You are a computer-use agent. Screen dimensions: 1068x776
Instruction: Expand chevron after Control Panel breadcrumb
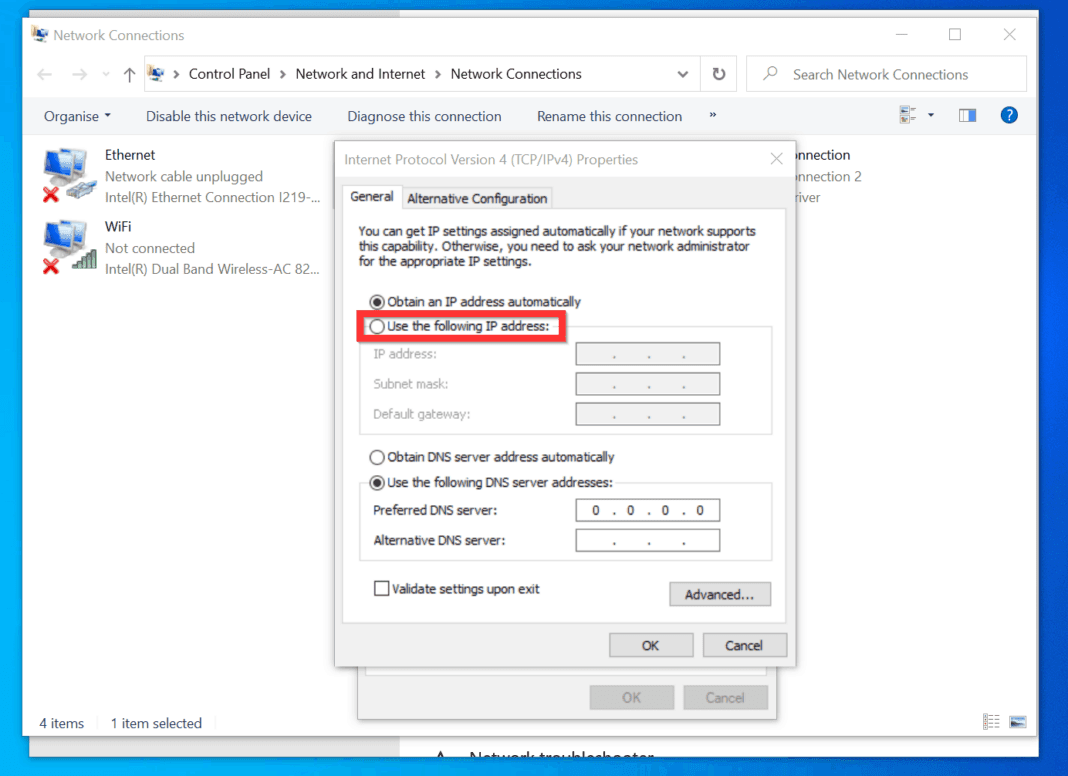click(283, 74)
